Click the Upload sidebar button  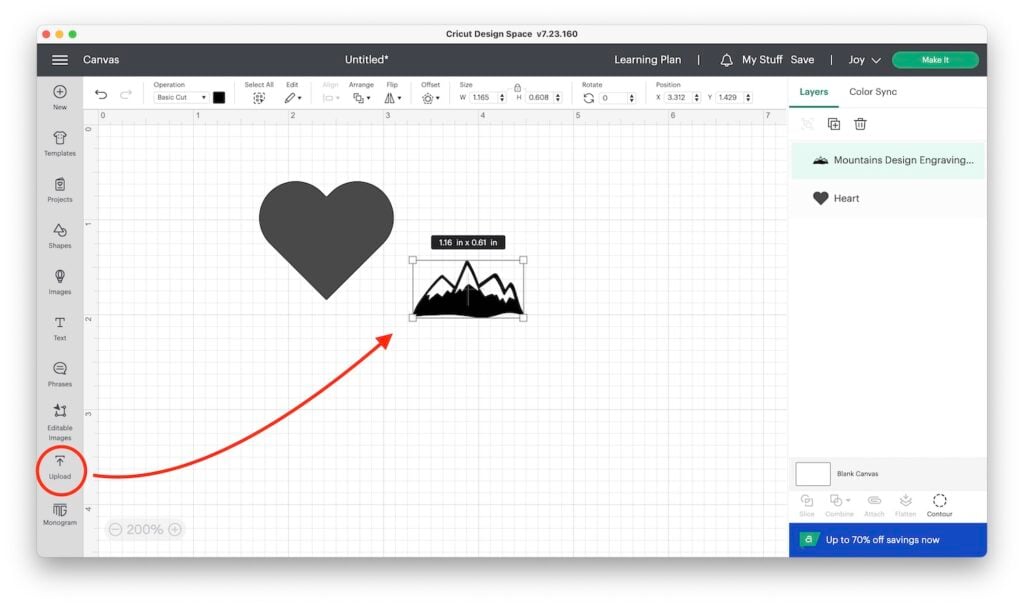coord(59,468)
